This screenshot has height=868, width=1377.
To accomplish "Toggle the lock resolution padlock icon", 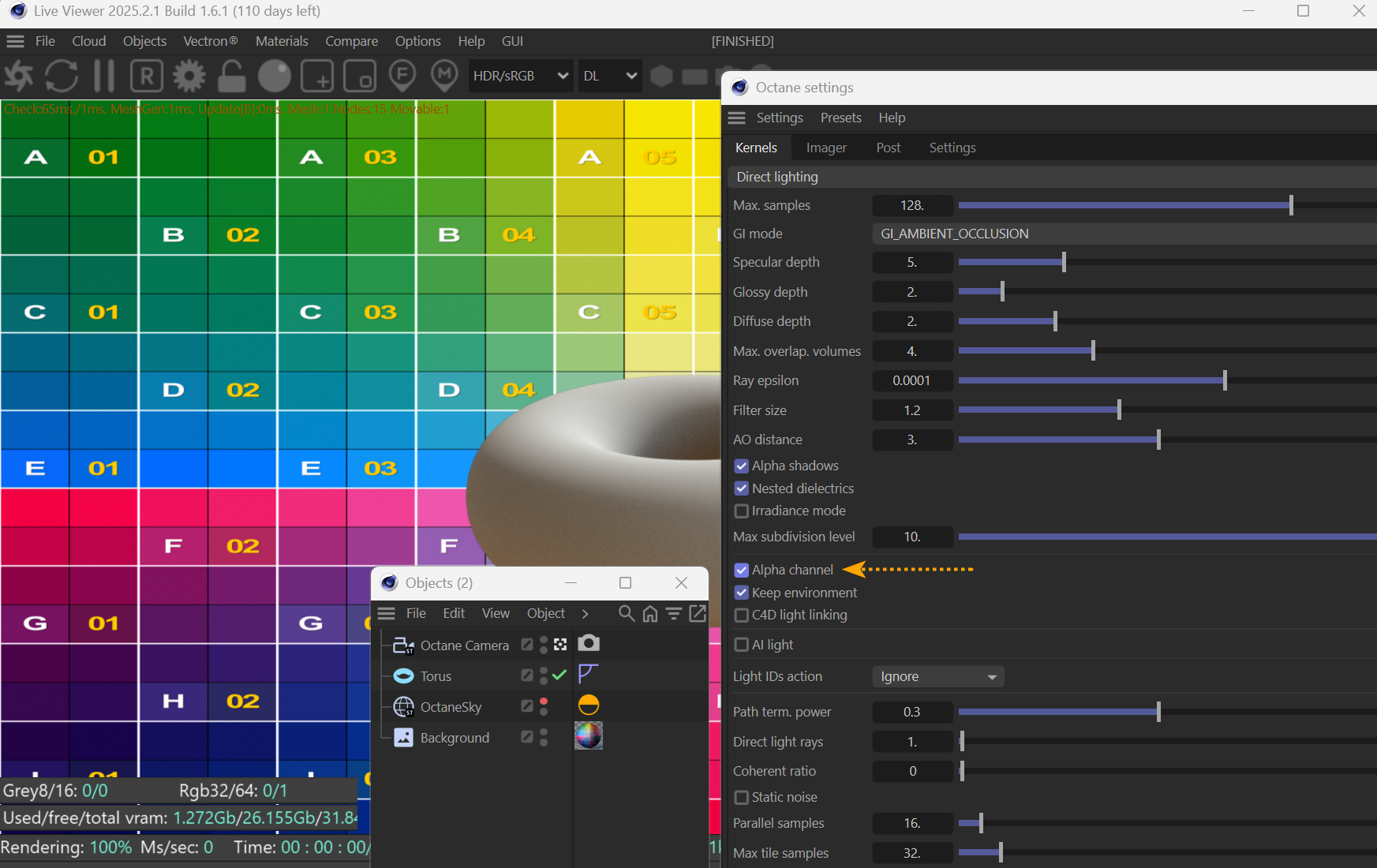I will click(x=231, y=76).
